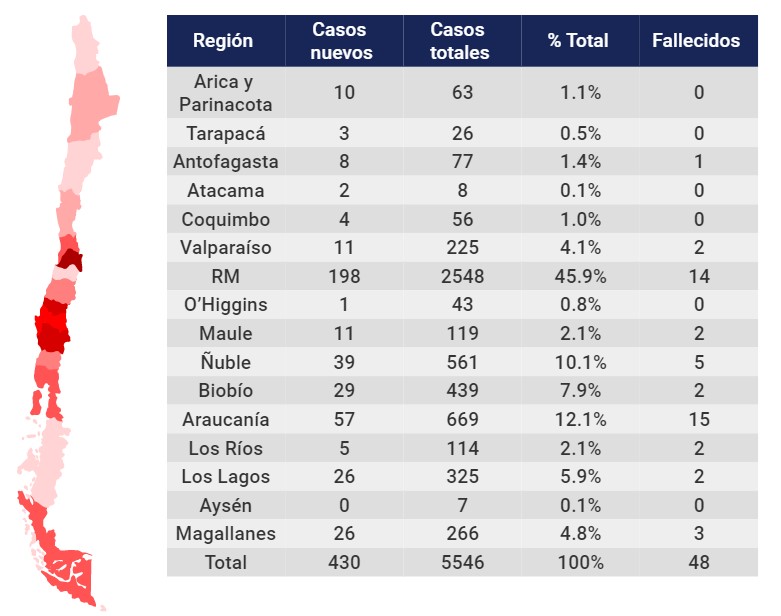The width and height of the screenshot is (781, 616).
Task: Click the Araucanía region label
Action: 226,419
